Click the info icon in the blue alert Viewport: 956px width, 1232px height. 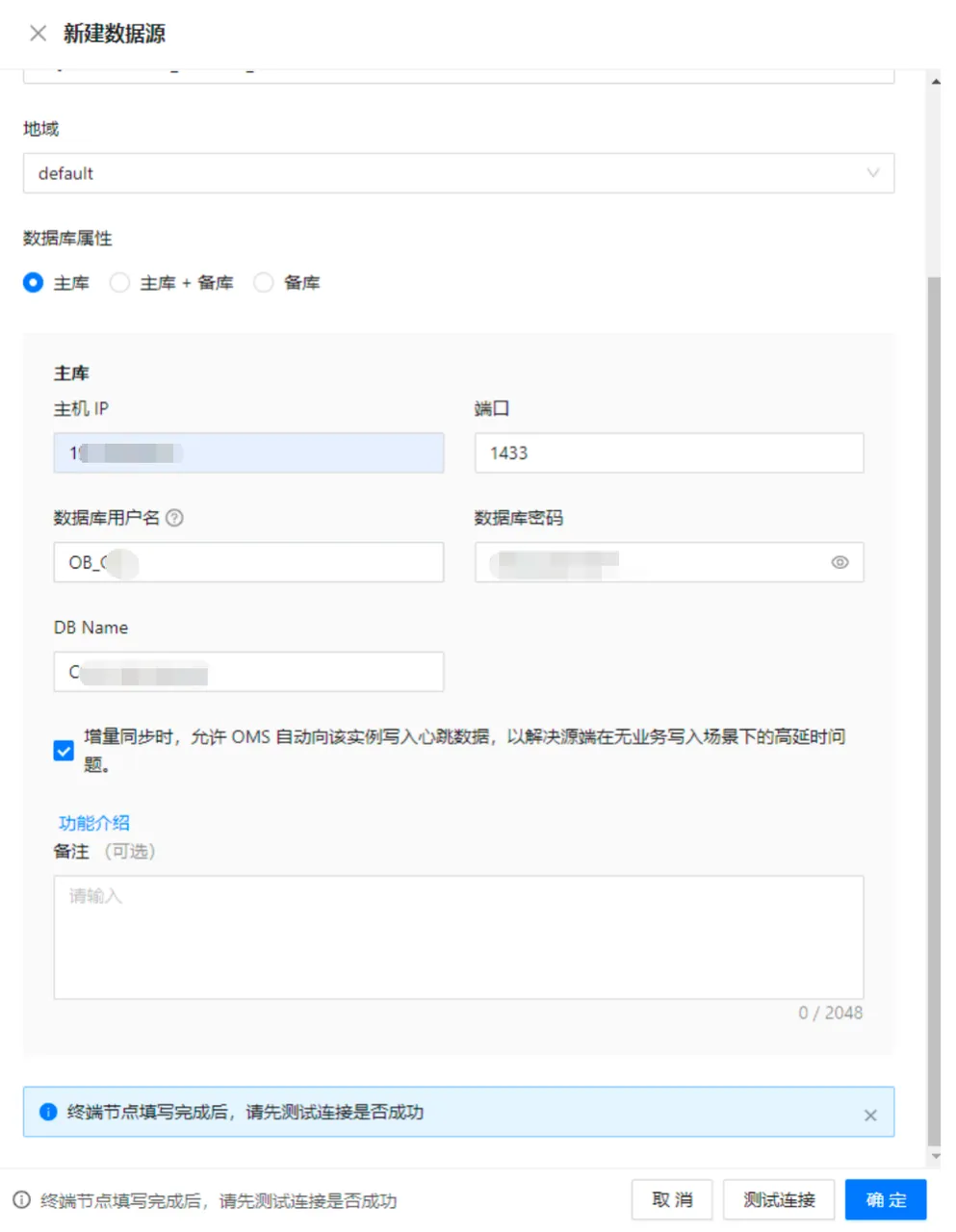coord(48,1113)
